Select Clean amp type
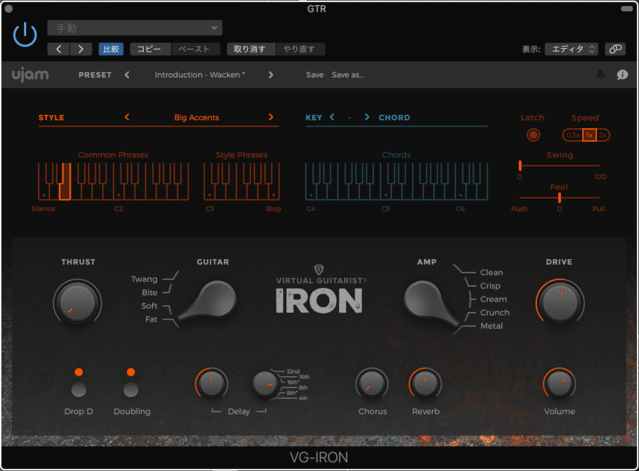639x471 pixels. [x=491, y=272]
